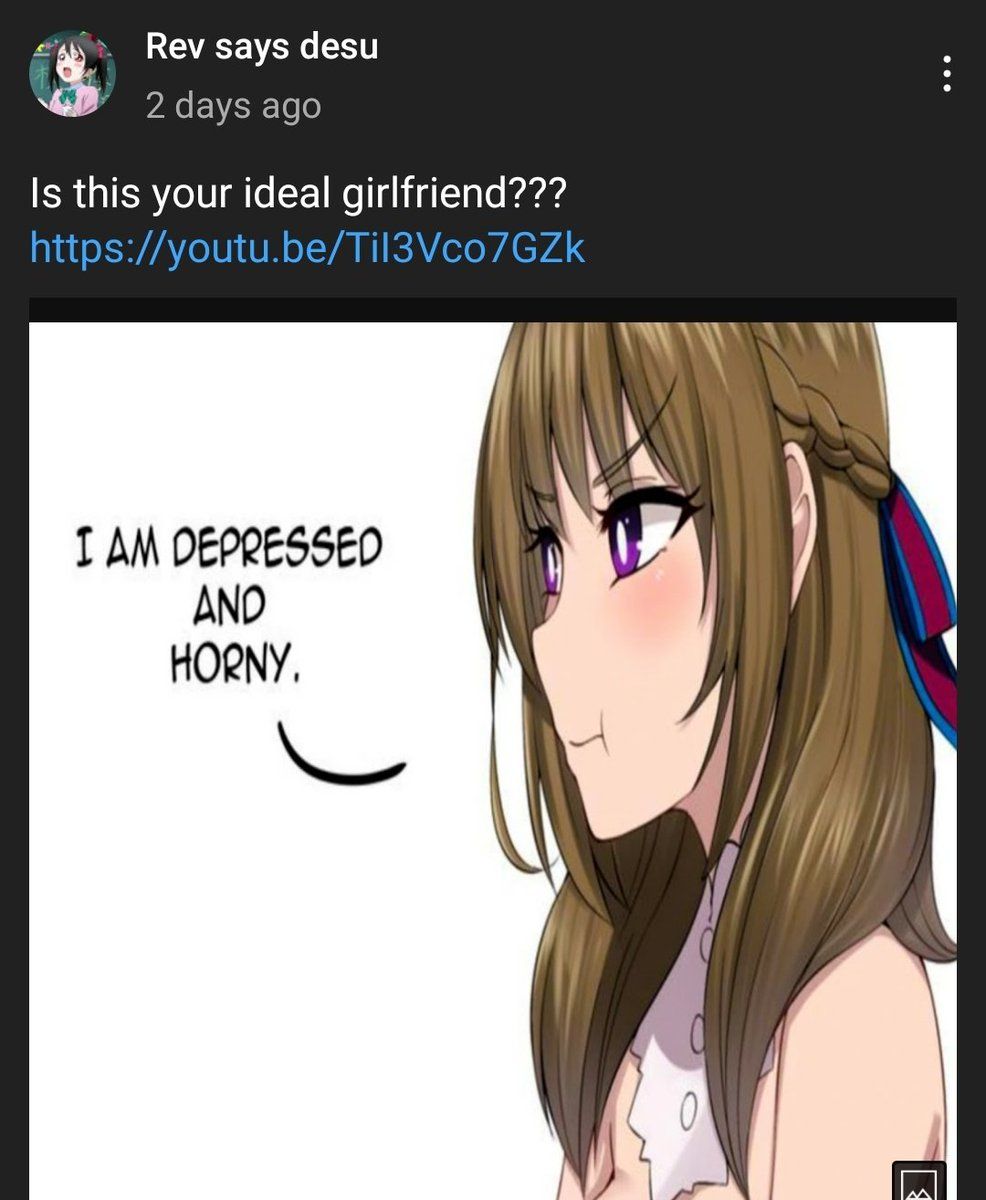Tap the 2 days ago timestamp
The image size is (986, 1200).
point(233,106)
